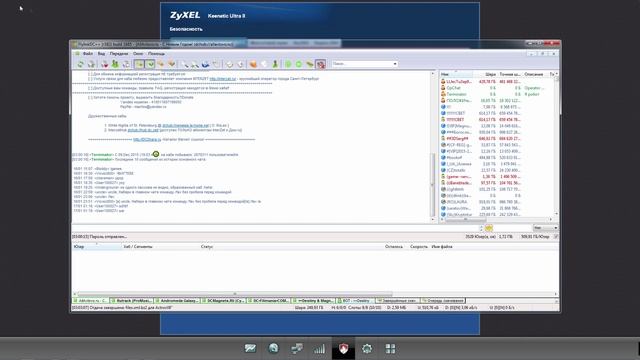The height and width of the screenshot is (360, 640).
Task: Sort users by the Описание column header
Action: point(535,74)
